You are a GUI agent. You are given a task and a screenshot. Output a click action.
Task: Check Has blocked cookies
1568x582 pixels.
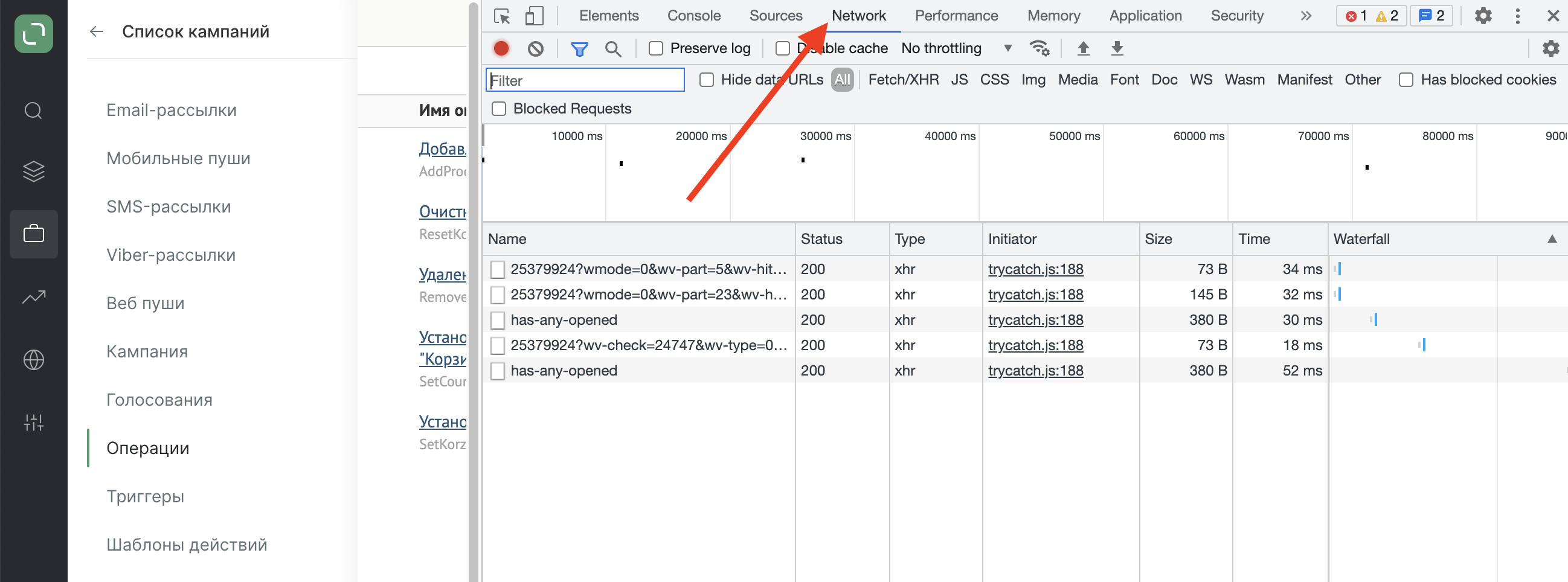click(x=1406, y=80)
